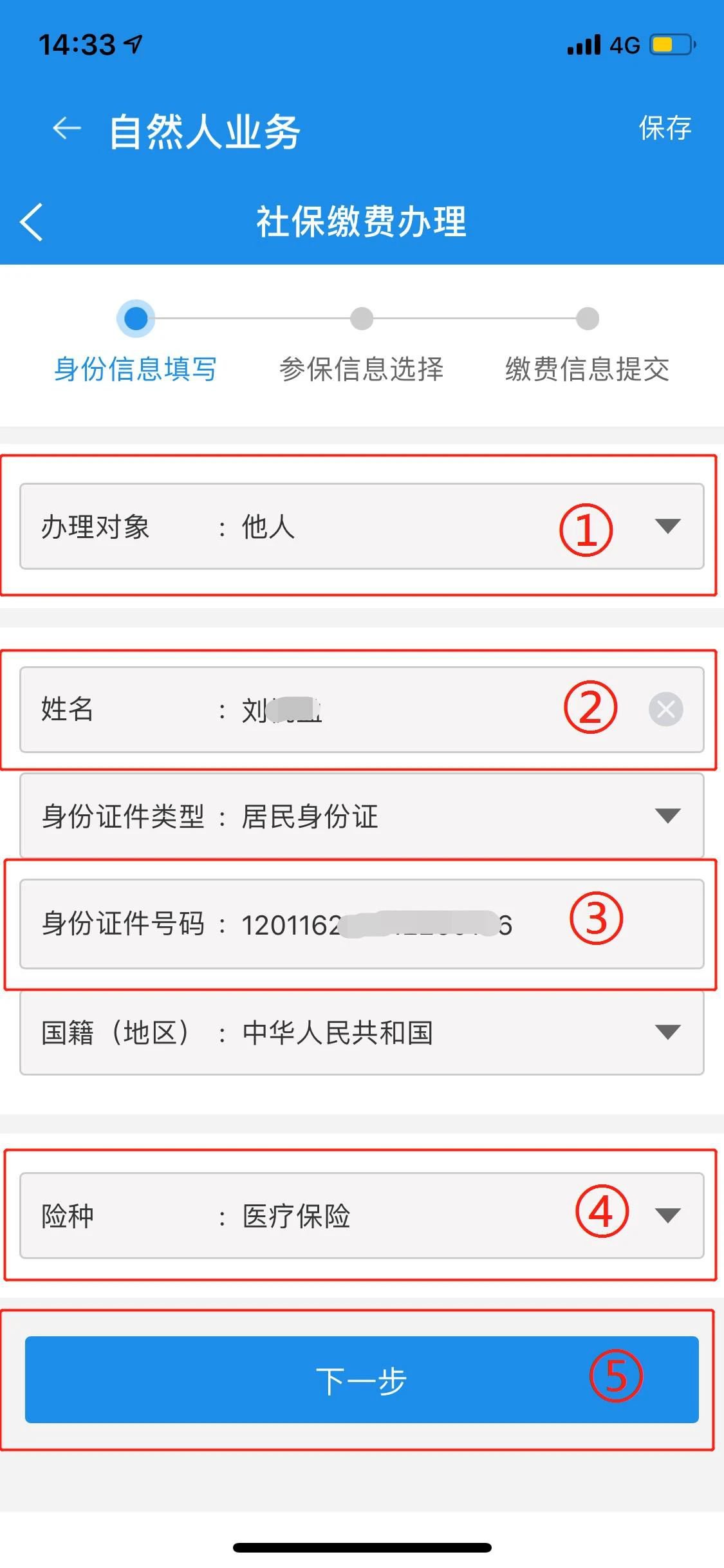Open the 办理对象 dropdown arrow
This screenshot has height=1568, width=724.
click(667, 526)
